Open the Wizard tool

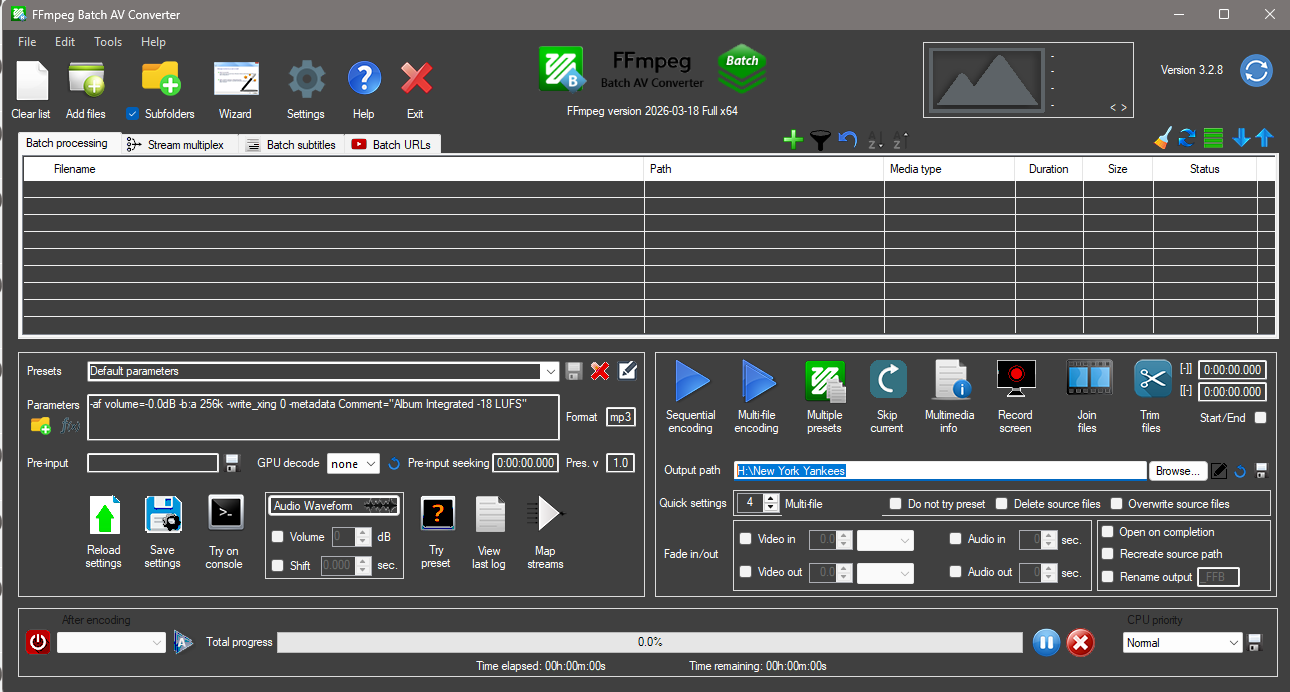[x=236, y=79]
